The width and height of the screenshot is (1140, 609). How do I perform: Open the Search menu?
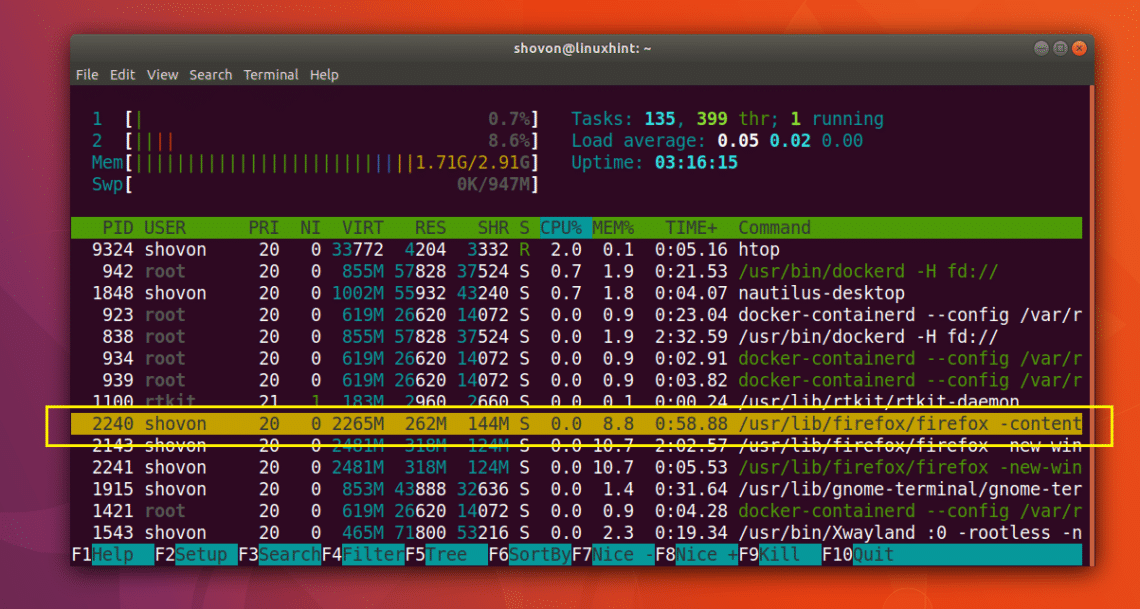pos(211,75)
